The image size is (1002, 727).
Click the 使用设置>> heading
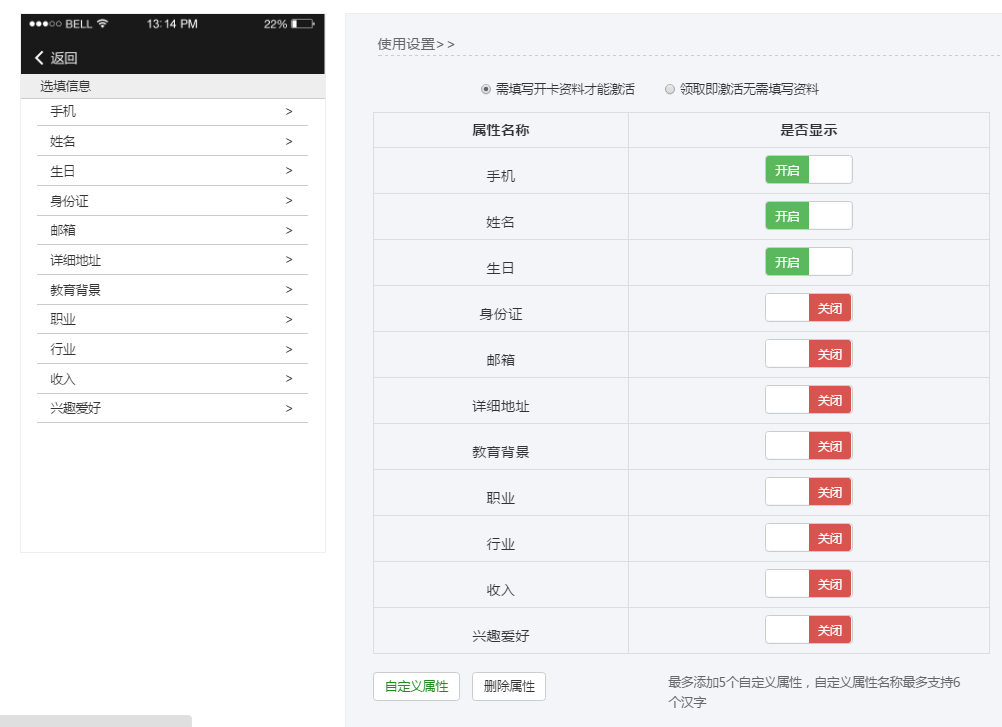click(x=416, y=44)
